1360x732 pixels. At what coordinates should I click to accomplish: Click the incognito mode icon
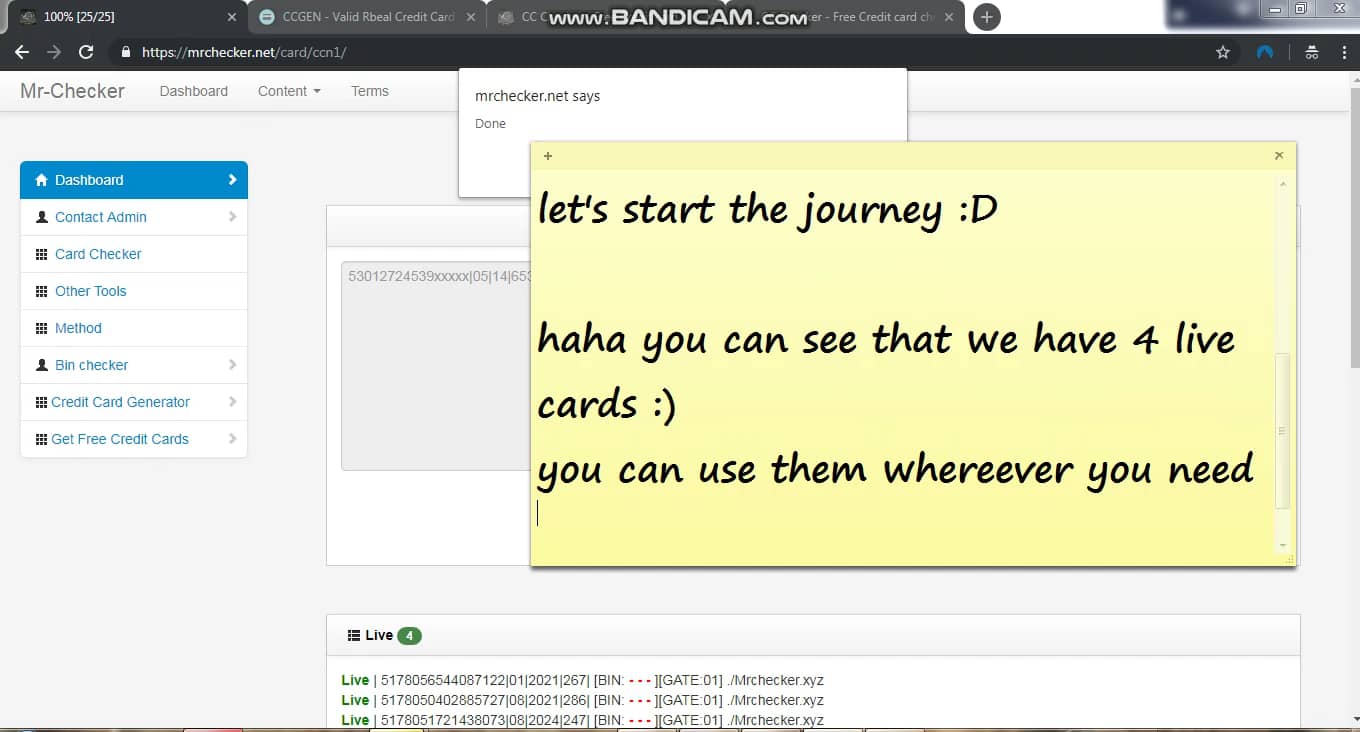point(1312,52)
